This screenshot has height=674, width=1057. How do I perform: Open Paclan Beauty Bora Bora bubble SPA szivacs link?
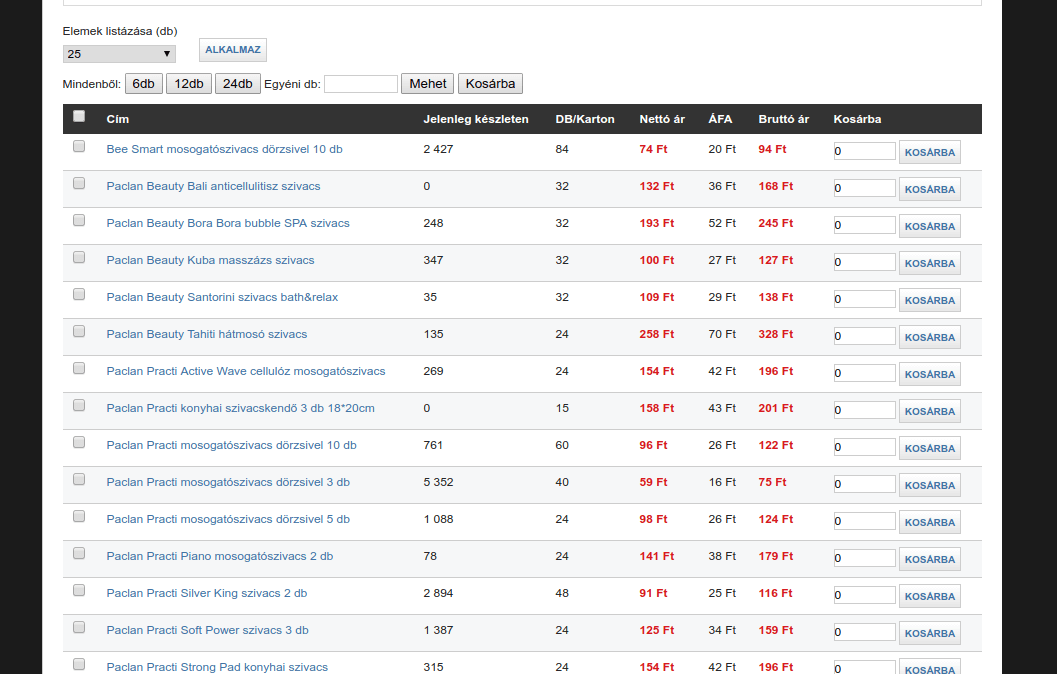tap(228, 223)
